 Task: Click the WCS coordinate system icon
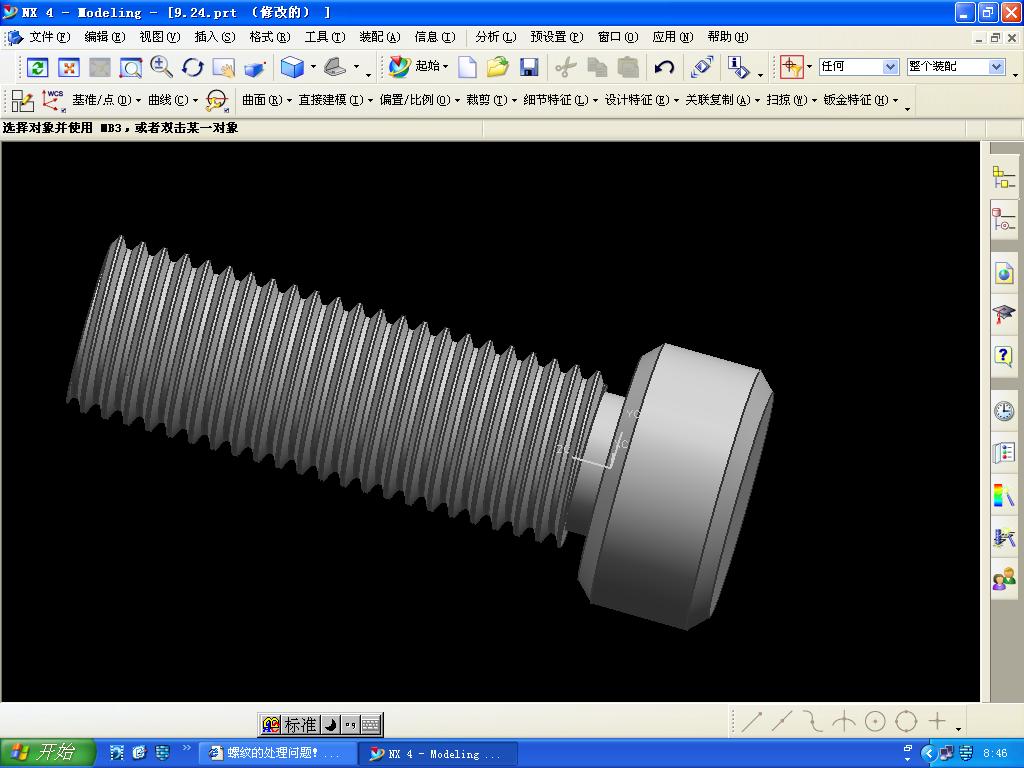pos(54,101)
